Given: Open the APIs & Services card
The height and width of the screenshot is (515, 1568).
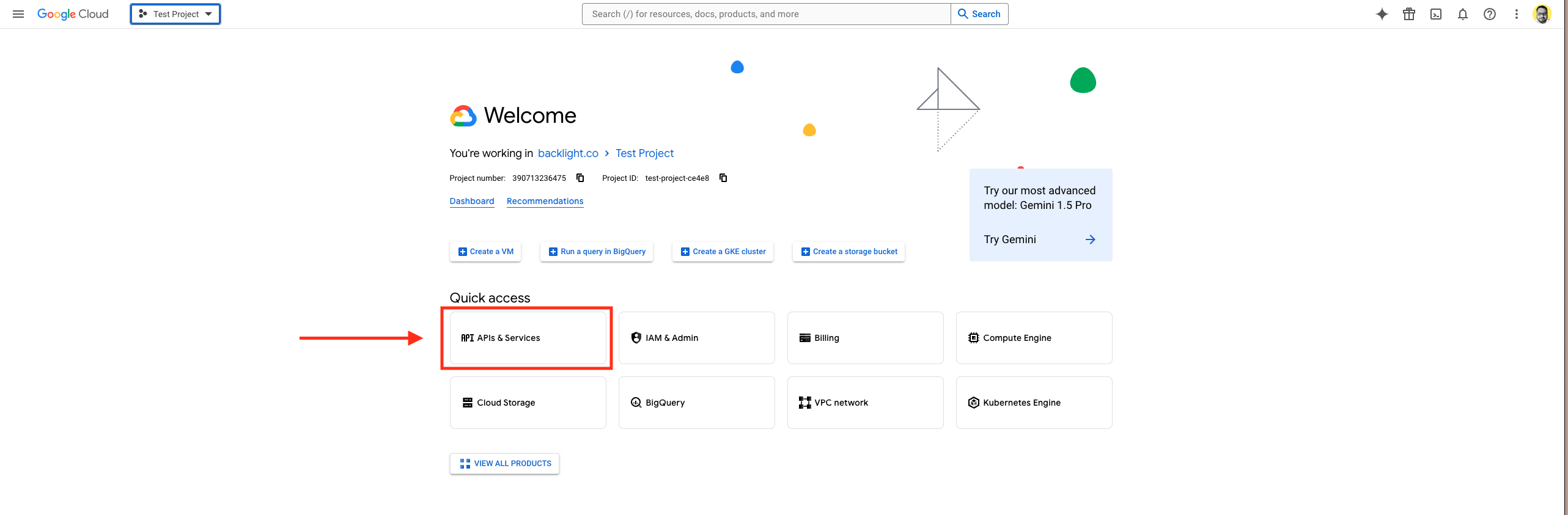Looking at the screenshot, I should coord(528,338).
